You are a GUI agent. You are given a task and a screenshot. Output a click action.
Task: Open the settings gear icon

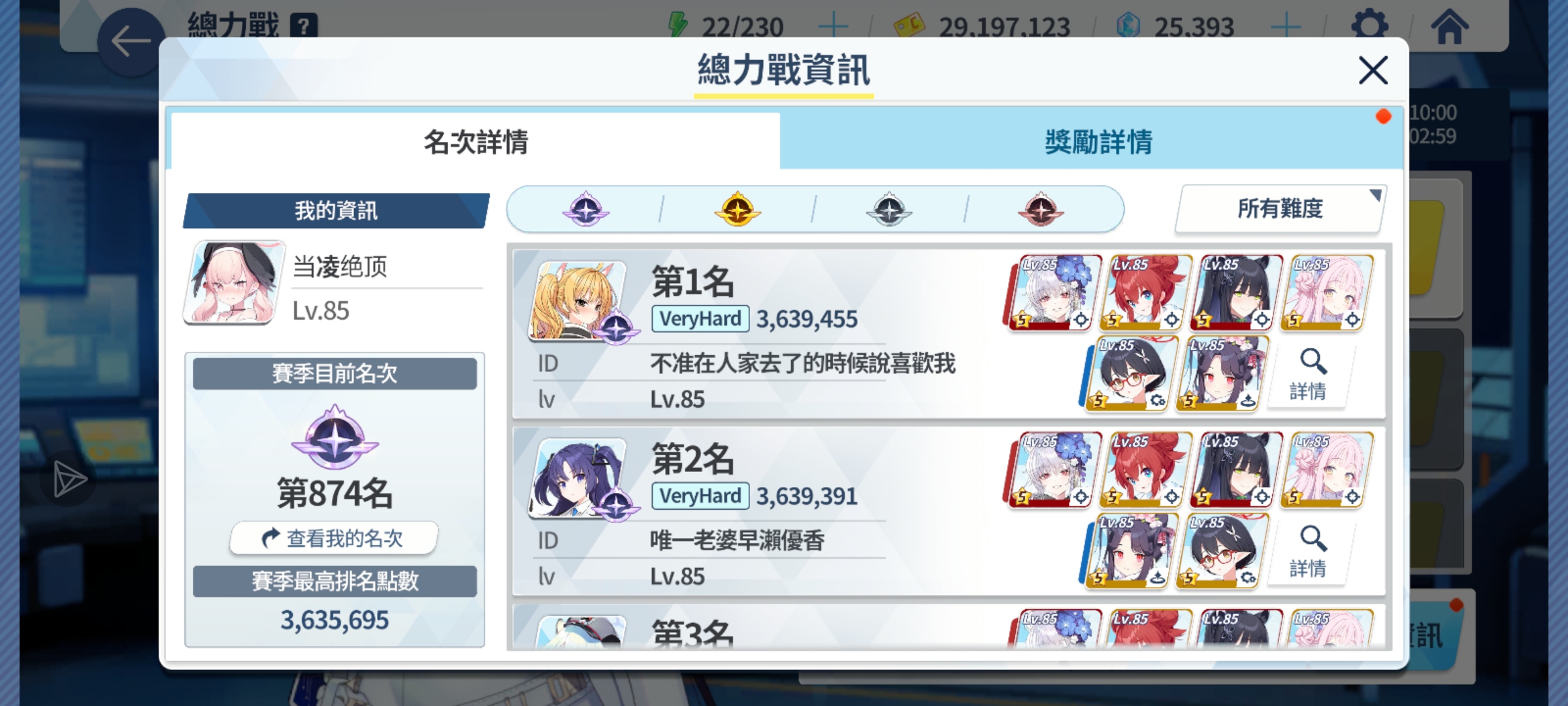[1369, 26]
